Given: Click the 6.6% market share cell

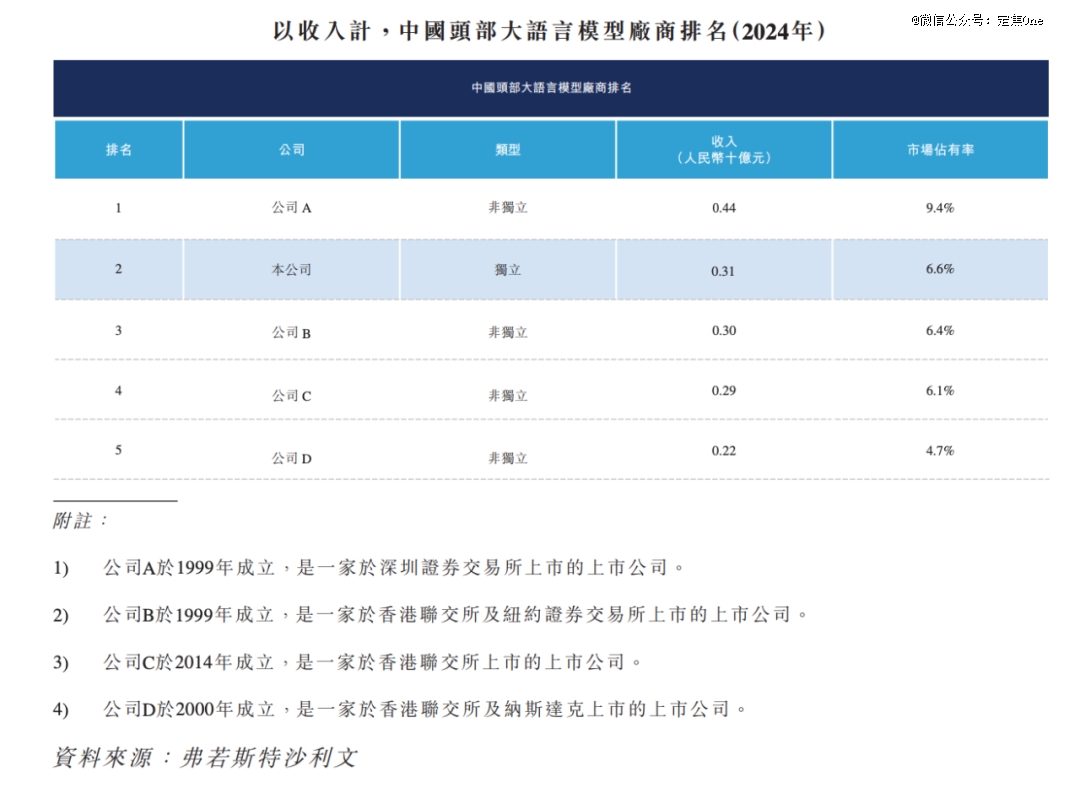Looking at the screenshot, I should (x=940, y=269).
